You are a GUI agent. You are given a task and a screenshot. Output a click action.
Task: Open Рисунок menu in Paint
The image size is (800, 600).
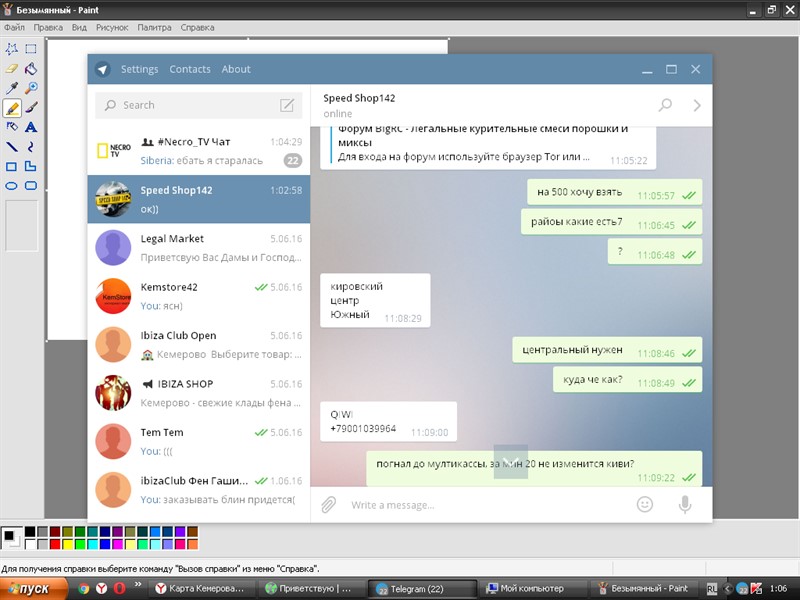tap(112, 28)
